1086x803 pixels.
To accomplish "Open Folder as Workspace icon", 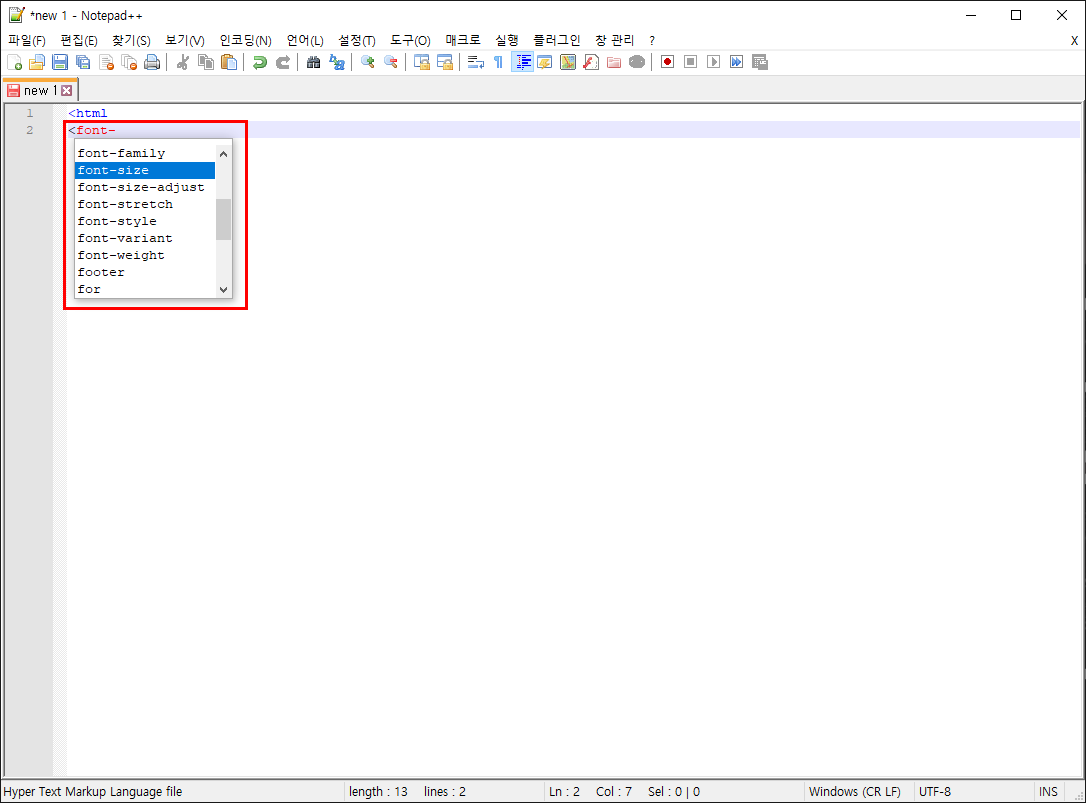I will pyautogui.click(x=614, y=62).
